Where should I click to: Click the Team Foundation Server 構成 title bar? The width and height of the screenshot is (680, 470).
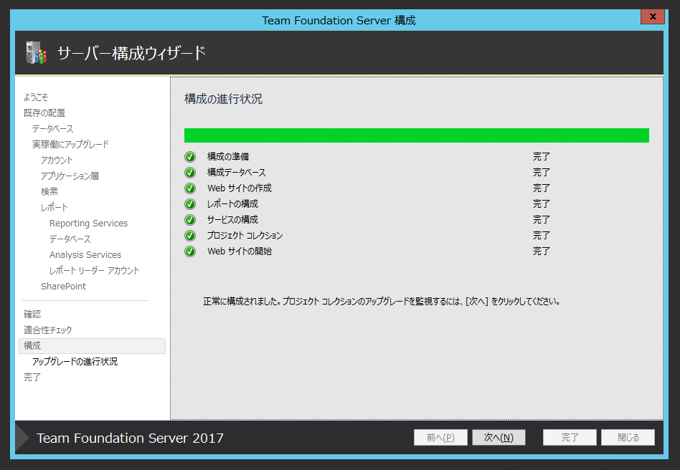pos(339,20)
